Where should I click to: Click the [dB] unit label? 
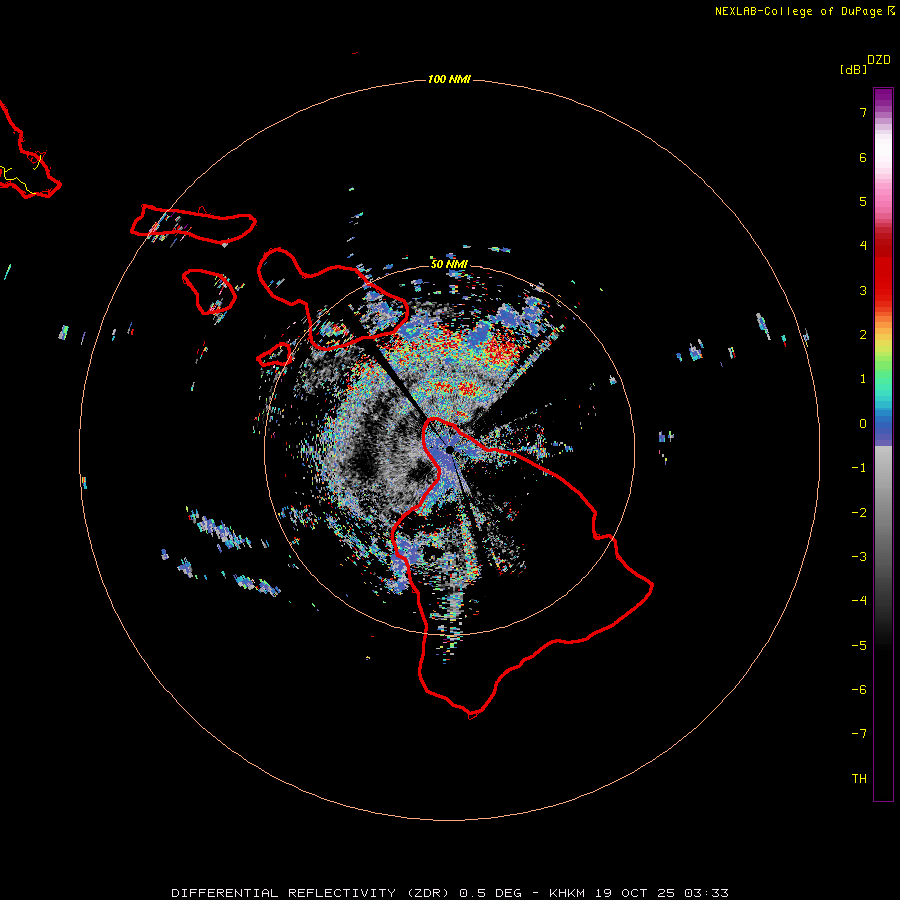pos(854,69)
